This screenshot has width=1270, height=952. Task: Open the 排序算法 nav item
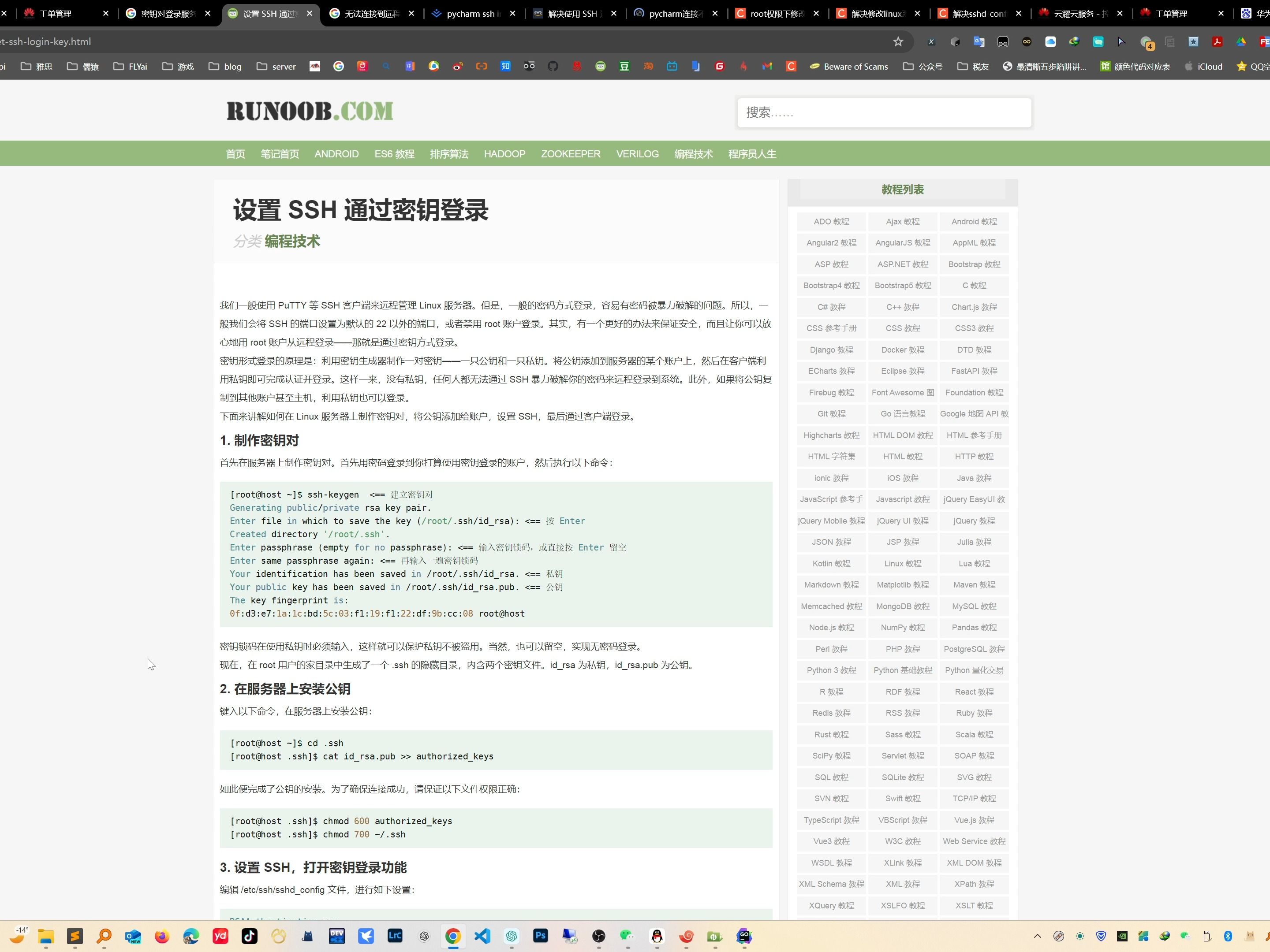[x=449, y=154]
